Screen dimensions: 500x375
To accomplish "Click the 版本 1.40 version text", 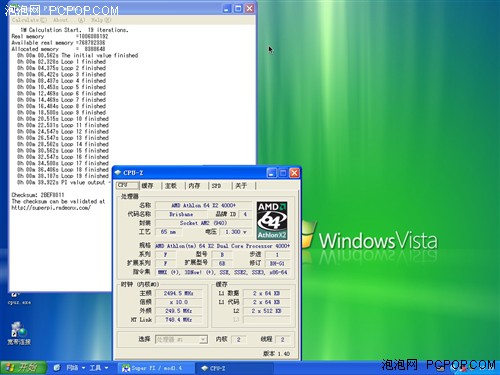I will (276, 353).
